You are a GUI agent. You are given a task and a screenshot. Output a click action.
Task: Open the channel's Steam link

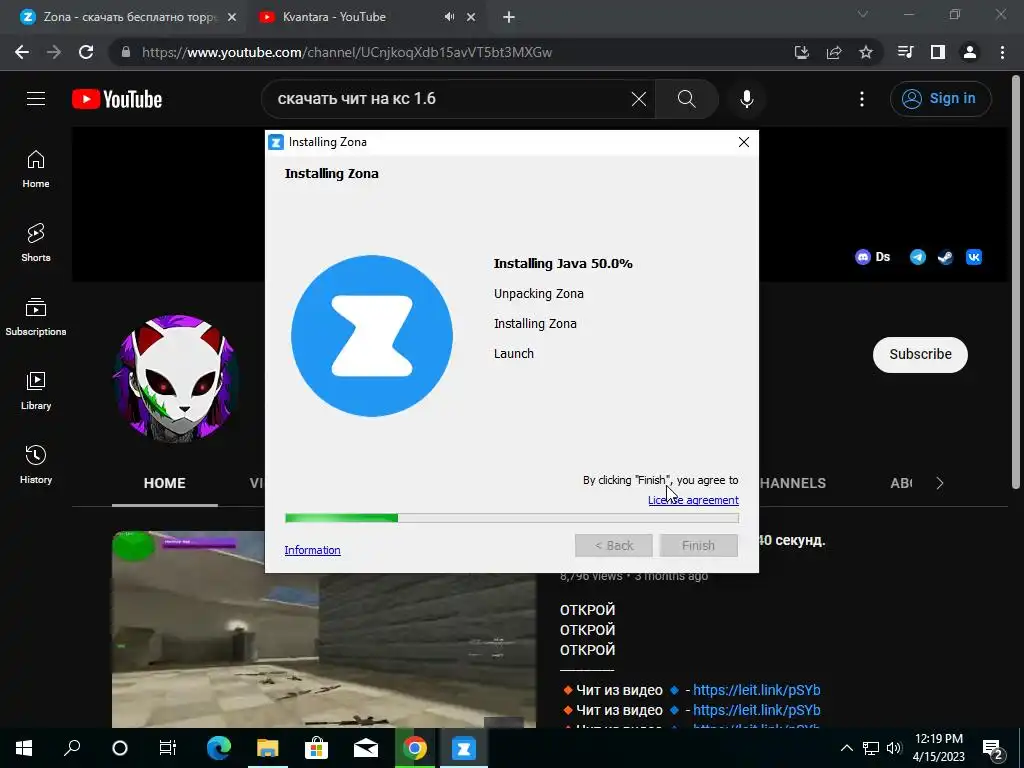click(945, 257)
